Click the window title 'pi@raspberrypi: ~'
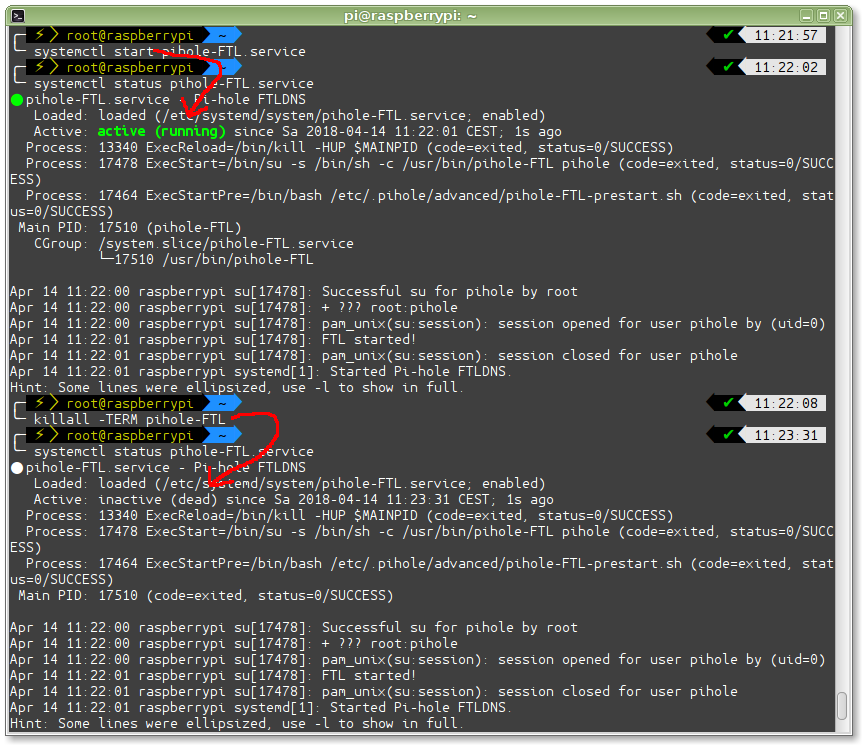Image resolution: width=862 pixels, height=745 pixels. pyautogui.click(x=410, y=16)
